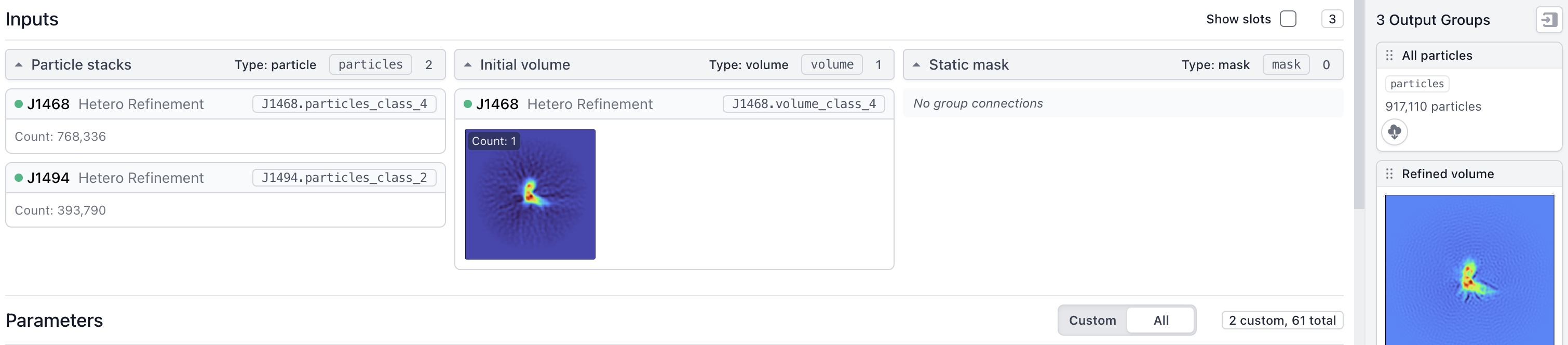Viewport: 1568px width, 345px height.
Task: Enable the Show slots checkbox
Action: [1288, 19]
